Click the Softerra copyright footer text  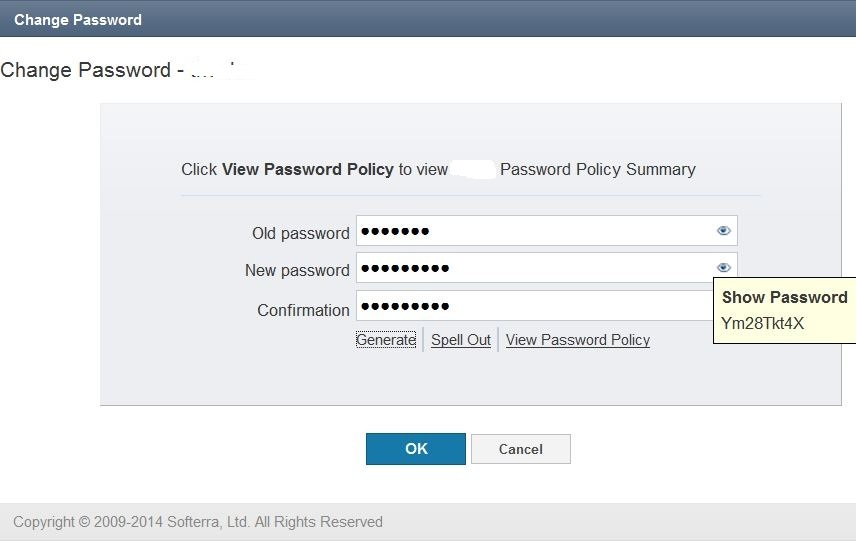coord(198,522)
